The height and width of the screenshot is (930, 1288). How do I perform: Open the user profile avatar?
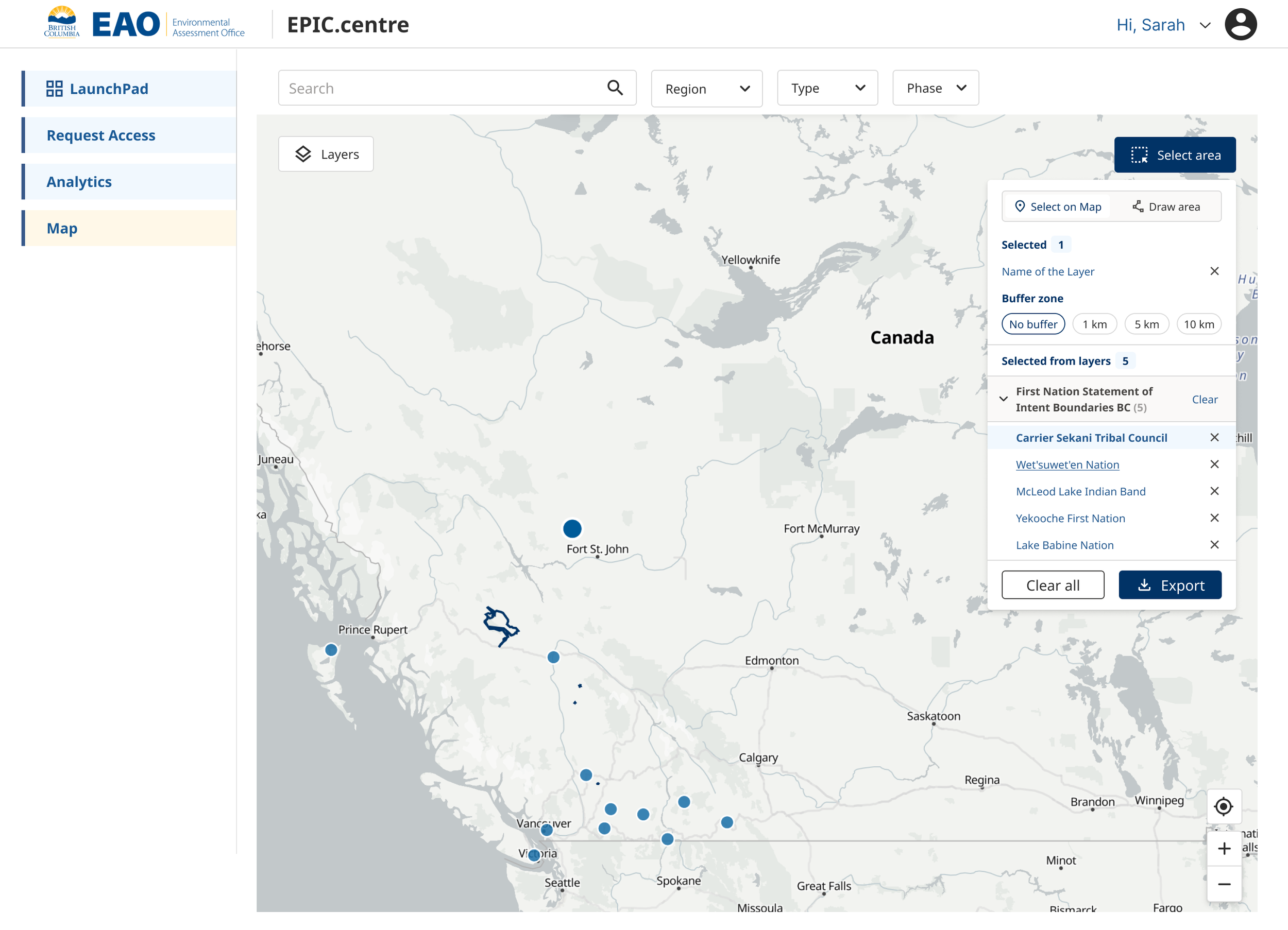1240,24
